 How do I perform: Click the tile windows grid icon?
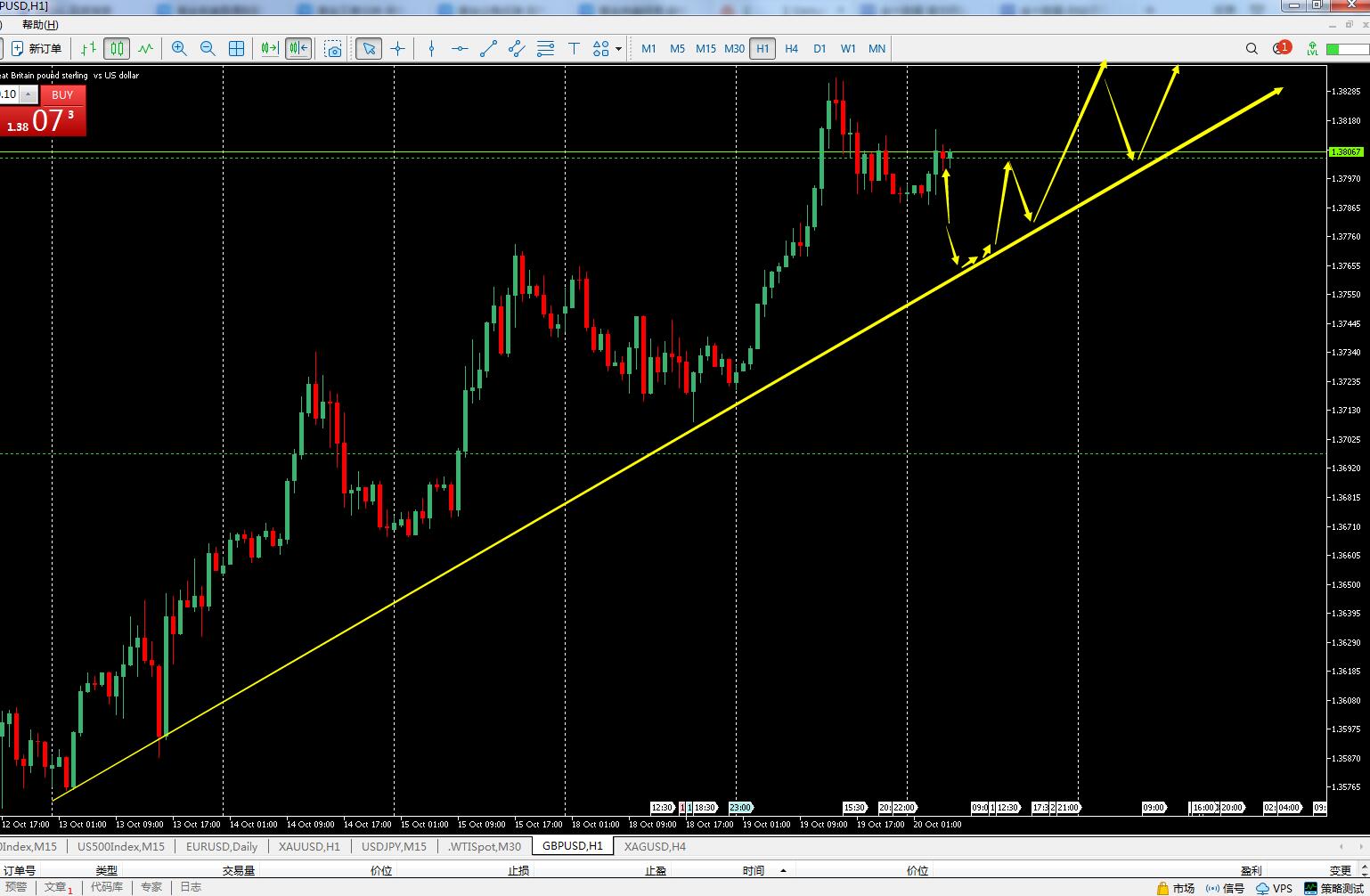pyautogui.click(x=237, y=49)
